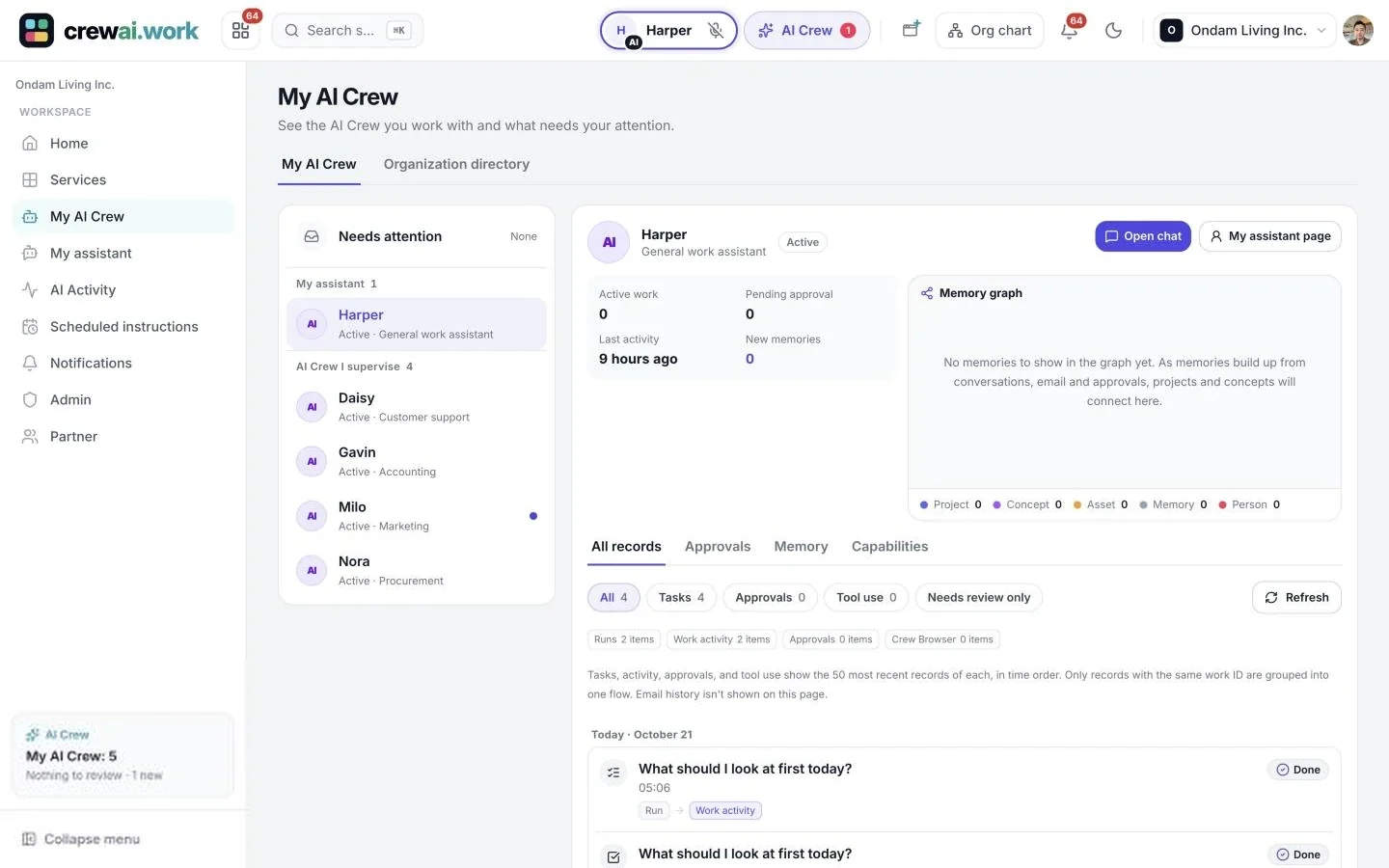
Task: Refresh the records list
Action: (x=1296, y=598)
